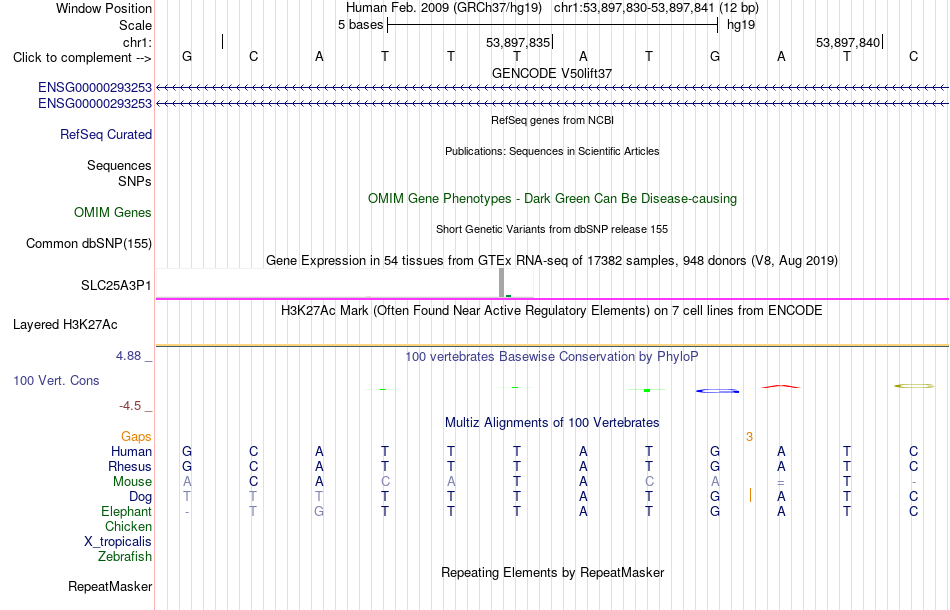Click the 'Click to complement' label
Screen dimensions: 950x610
(x=82, y=58)
